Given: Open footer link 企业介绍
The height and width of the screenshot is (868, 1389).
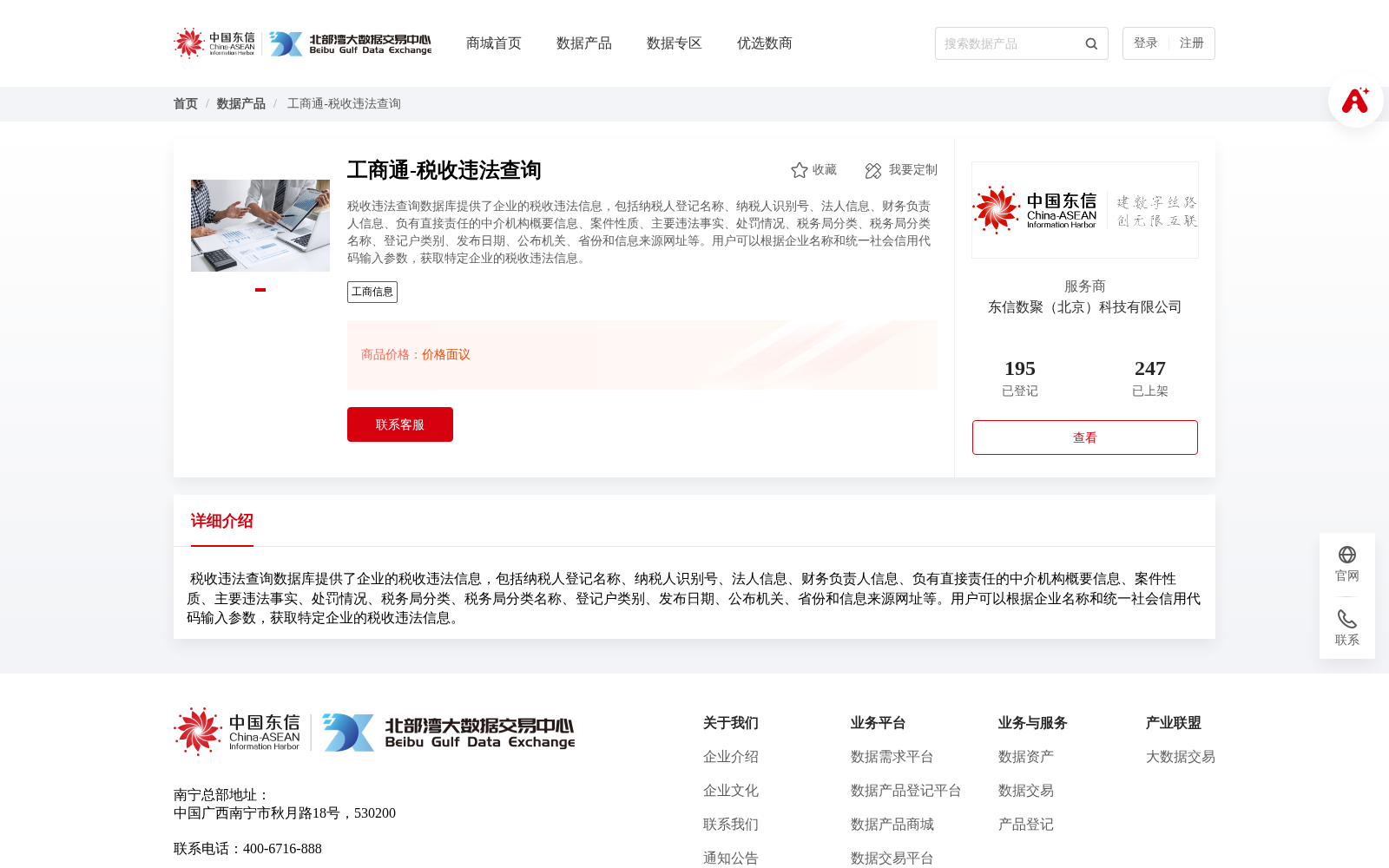Looking at the screenshot, I should (731, 757).
